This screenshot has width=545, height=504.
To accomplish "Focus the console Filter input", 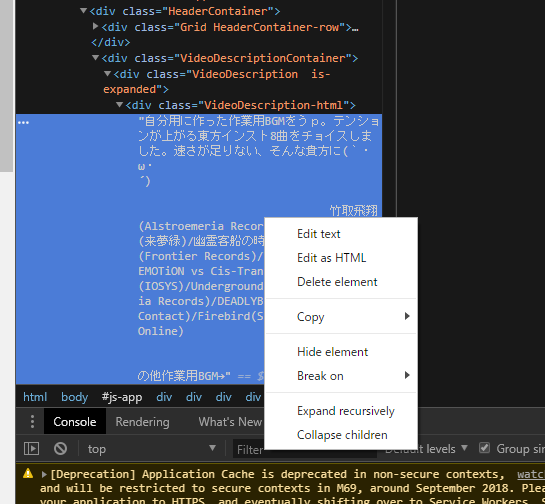I will 305,449.
